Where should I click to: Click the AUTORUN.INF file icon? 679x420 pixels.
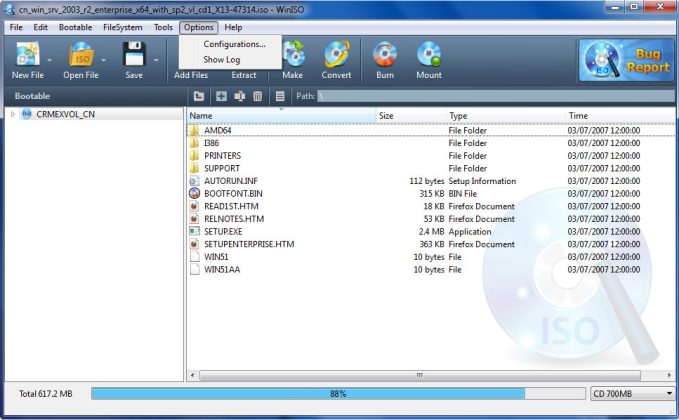click(x=194, y=181)
